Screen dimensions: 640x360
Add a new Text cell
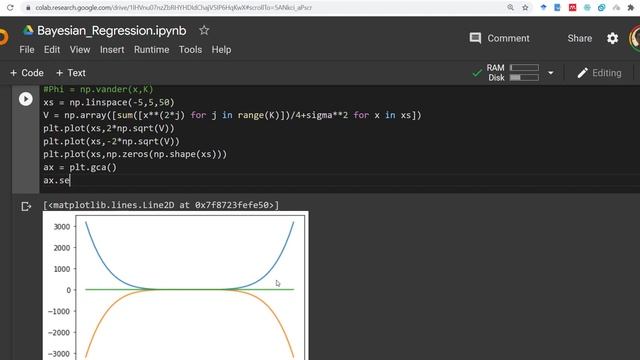[71, 73]
